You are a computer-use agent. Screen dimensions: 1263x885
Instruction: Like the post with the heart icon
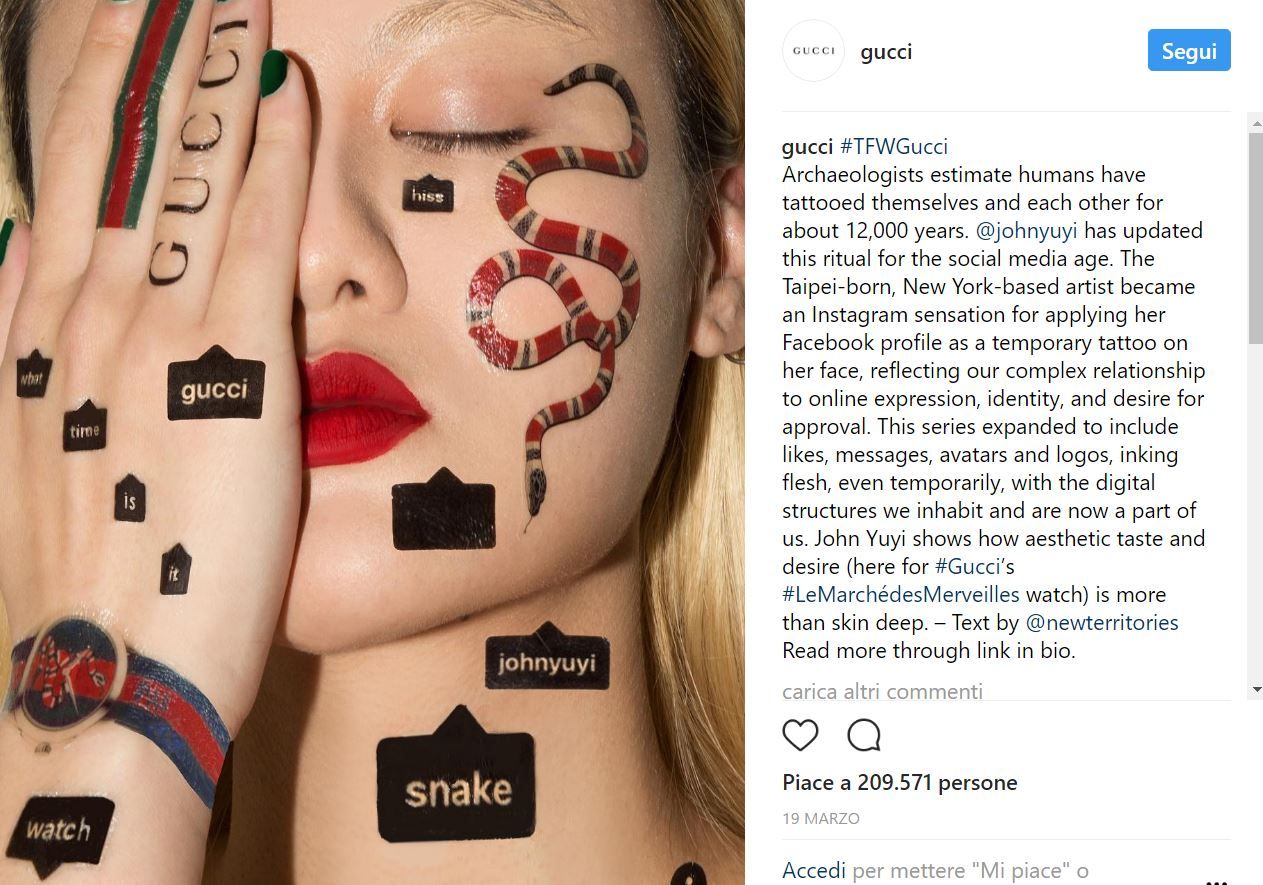(x=800, y=735)
